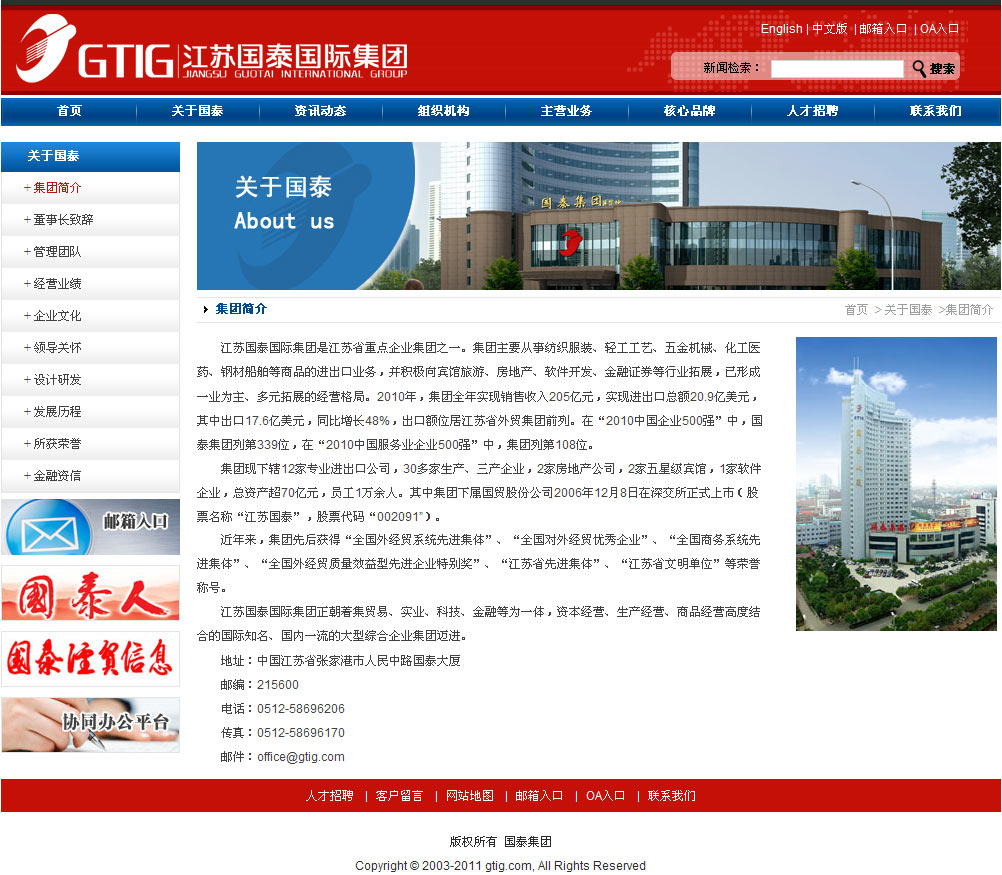Click the 关于国泰 About us banner image
1002x875 pixels.
pyautogui.click(x=598, y=216)
